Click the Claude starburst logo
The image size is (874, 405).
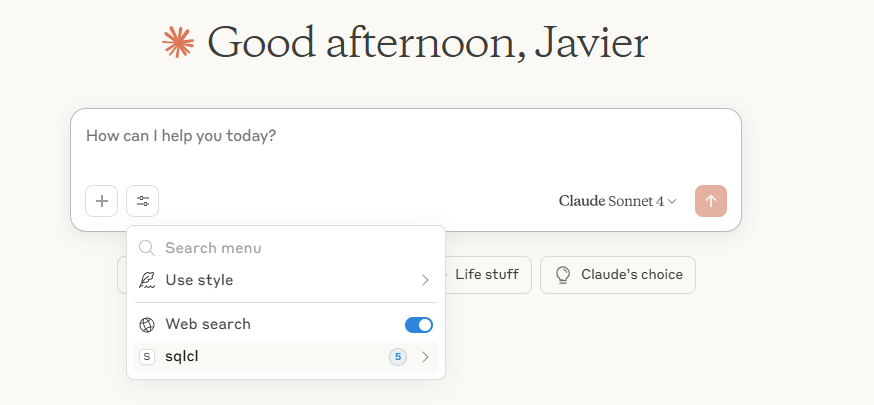[178, 42]
